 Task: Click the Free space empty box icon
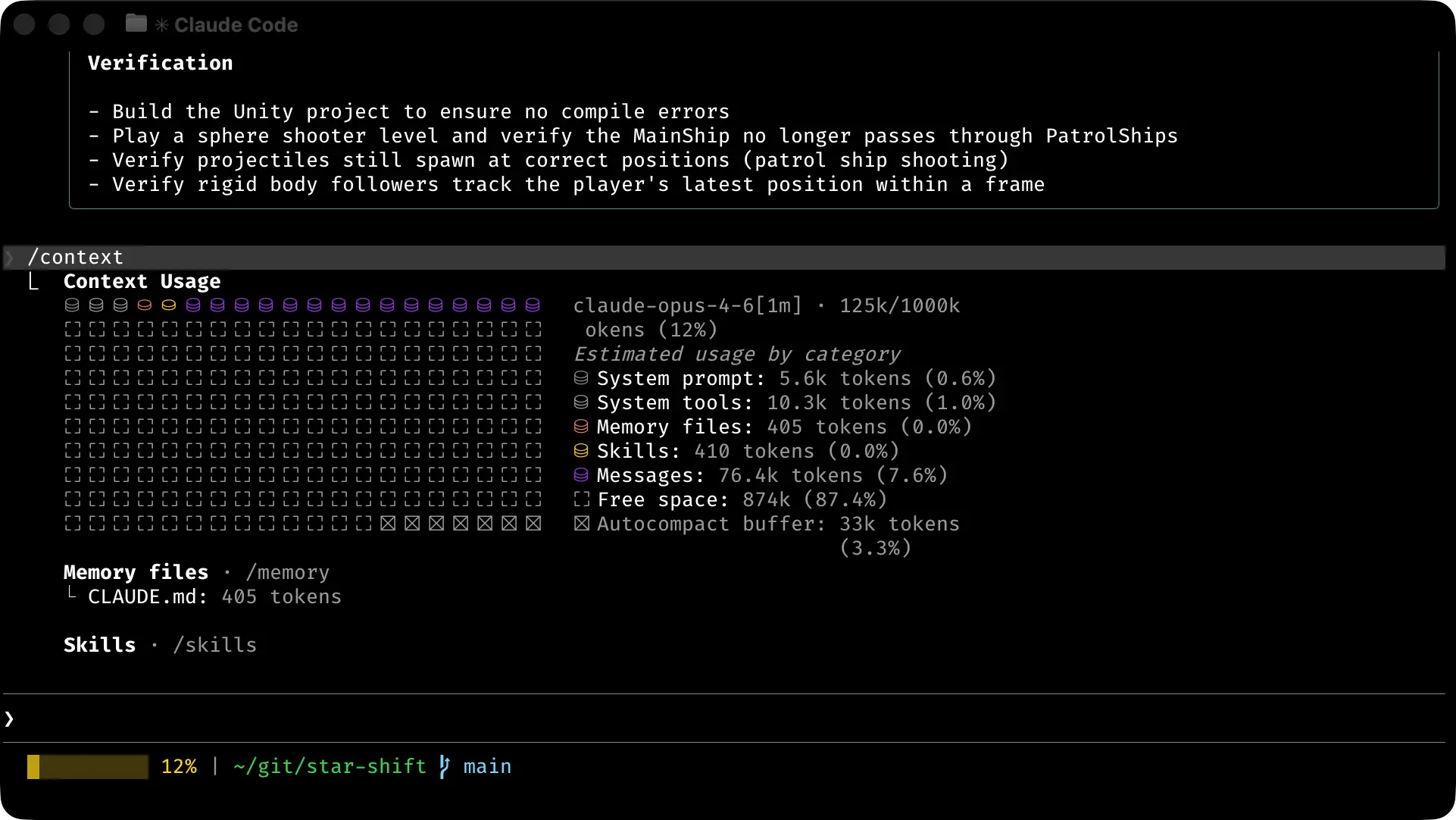(581, 499)
